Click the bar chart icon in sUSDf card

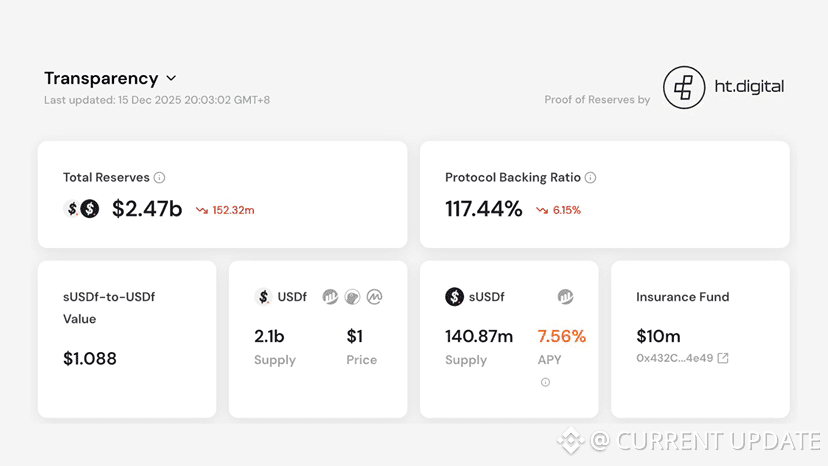point(565,297)
